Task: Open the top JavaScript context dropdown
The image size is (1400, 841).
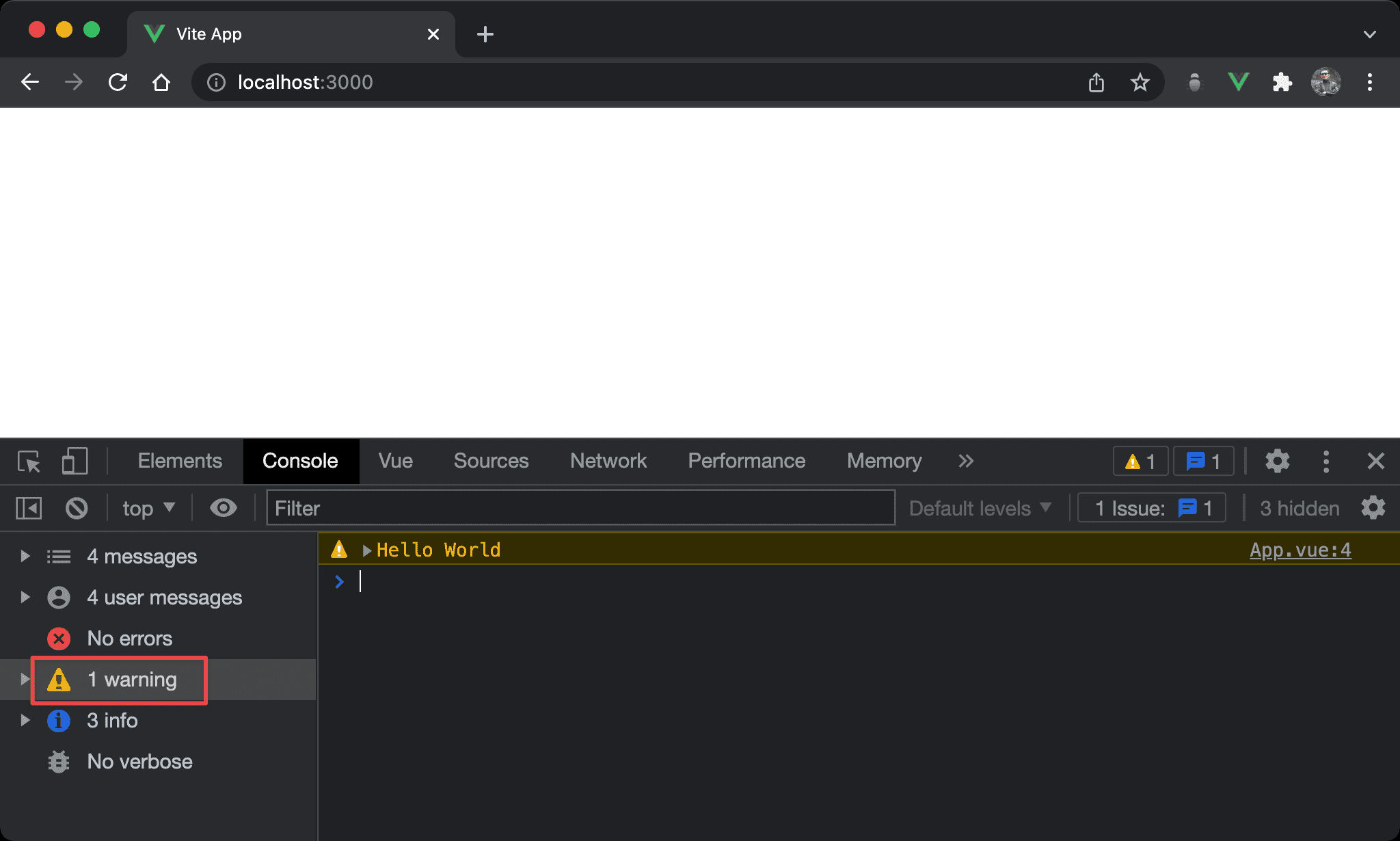Action: tap(149, 508)
